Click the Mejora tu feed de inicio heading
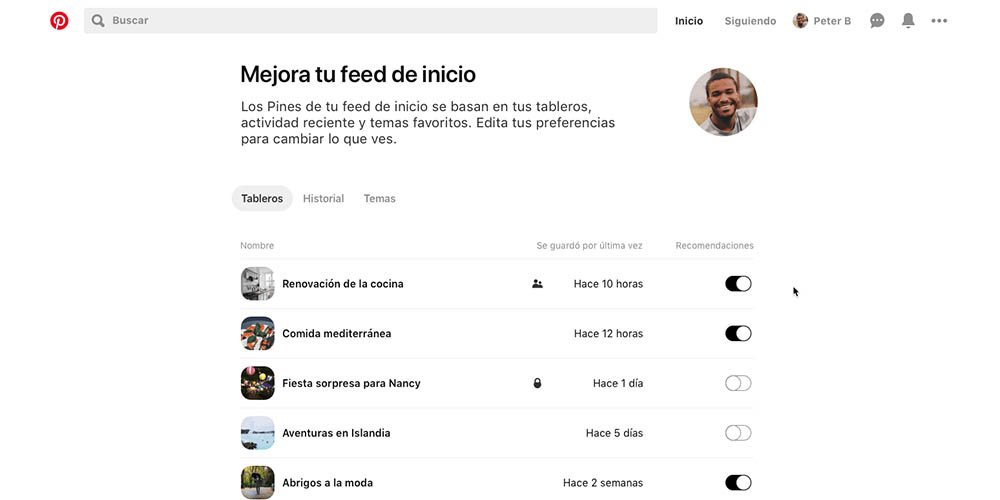The image size is (1000, 500). (358, 75)
